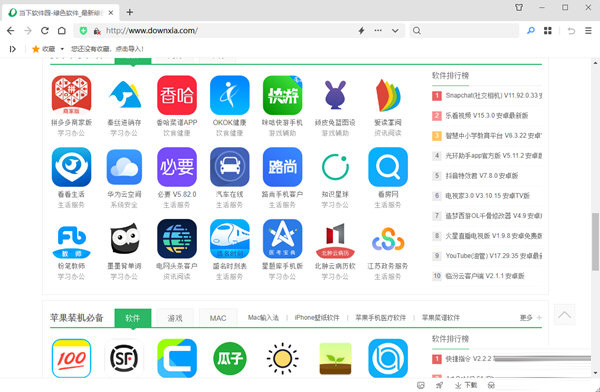Screen dimensions: 600x392
Task: Open the extensions grid icon
Action: pyautogui.click(x=548, y=31)
